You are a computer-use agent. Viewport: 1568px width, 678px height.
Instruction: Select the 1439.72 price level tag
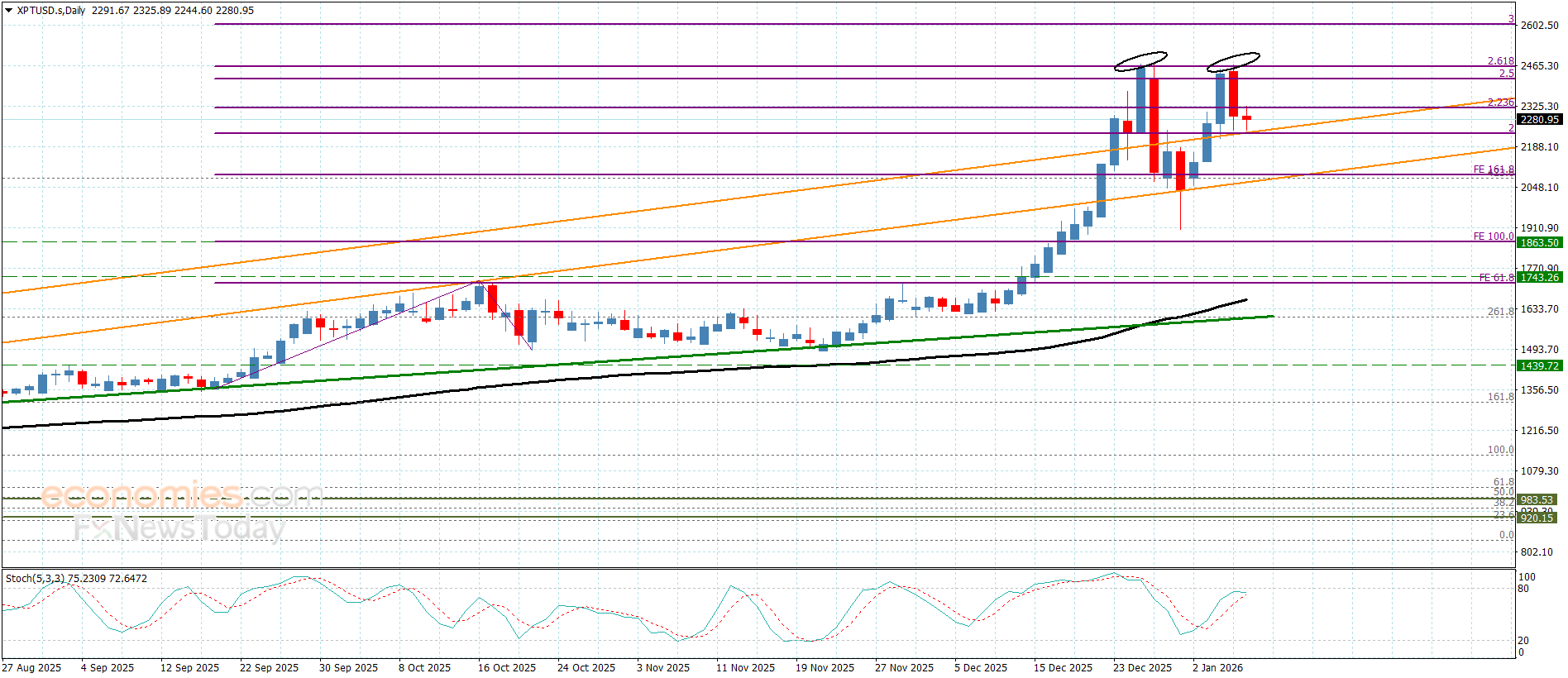coord(1539,366)
